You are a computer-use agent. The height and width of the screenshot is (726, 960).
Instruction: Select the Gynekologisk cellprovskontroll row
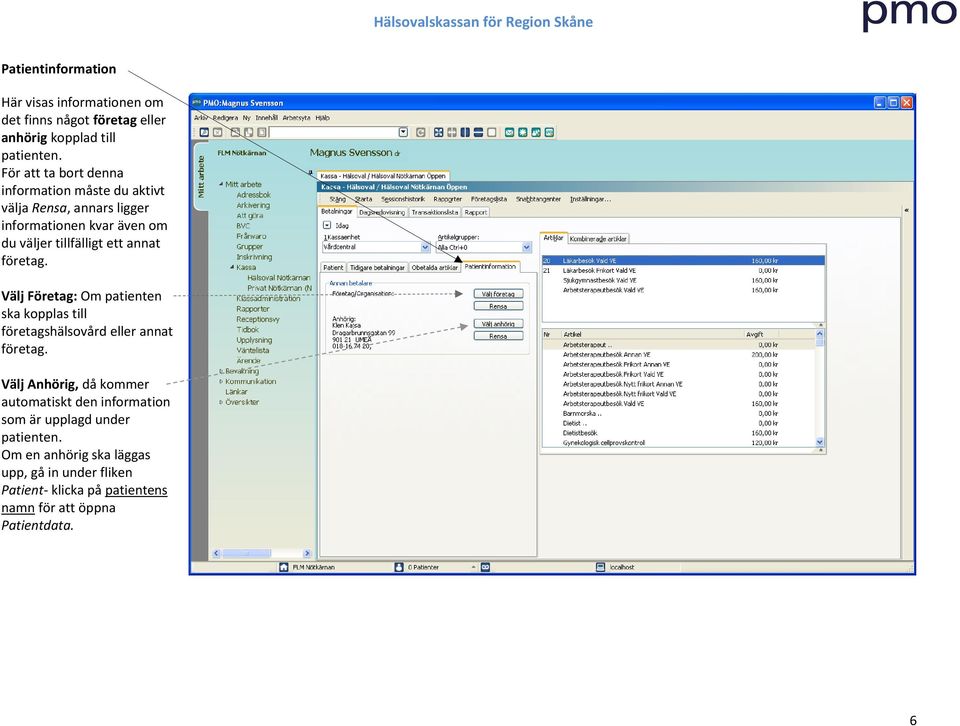tap(679, 443)
